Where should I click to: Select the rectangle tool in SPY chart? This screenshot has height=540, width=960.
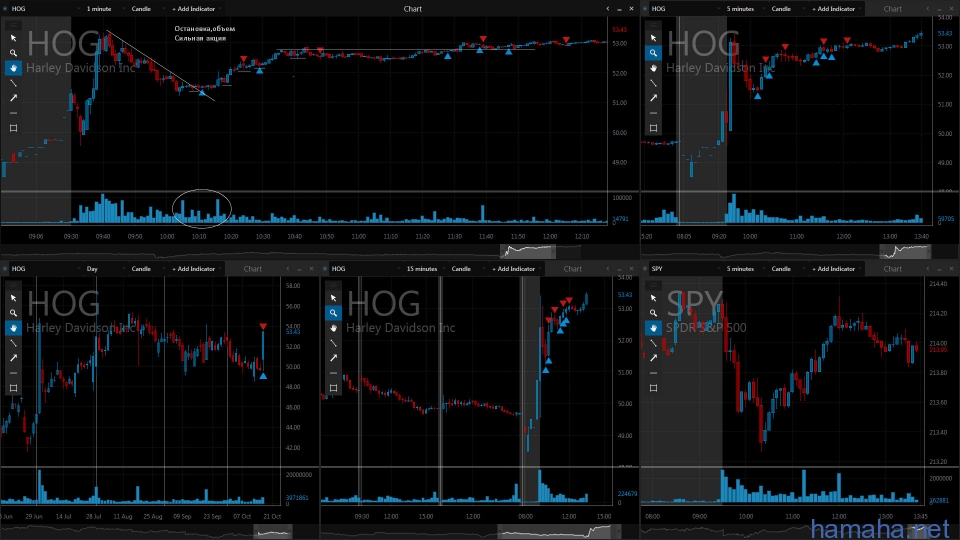653,388
